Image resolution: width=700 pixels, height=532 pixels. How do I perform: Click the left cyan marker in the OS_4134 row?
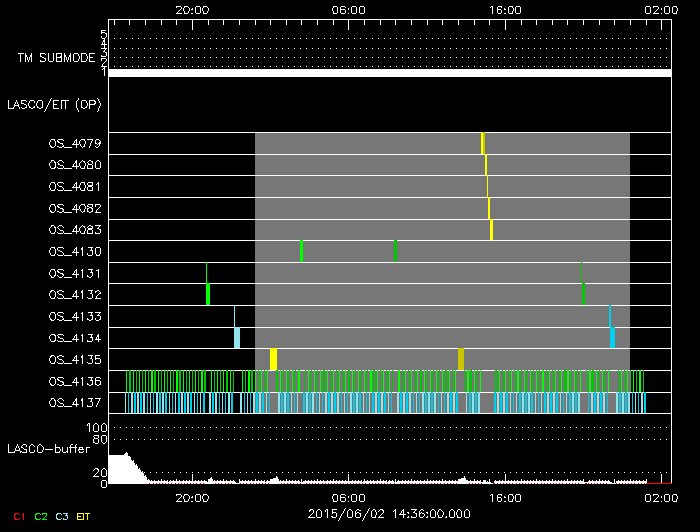(x=237, y=337)
